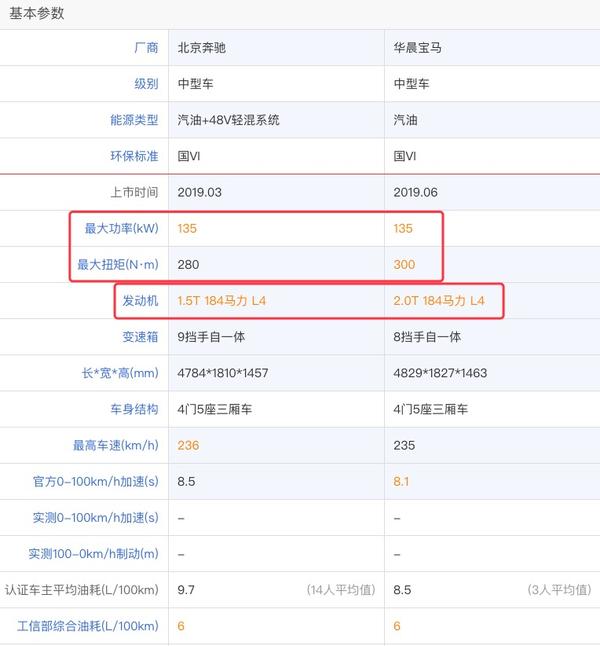Click the 最大扭矩(N·m) label
This screenshot has height=646, width=600.
coord(118,264)
